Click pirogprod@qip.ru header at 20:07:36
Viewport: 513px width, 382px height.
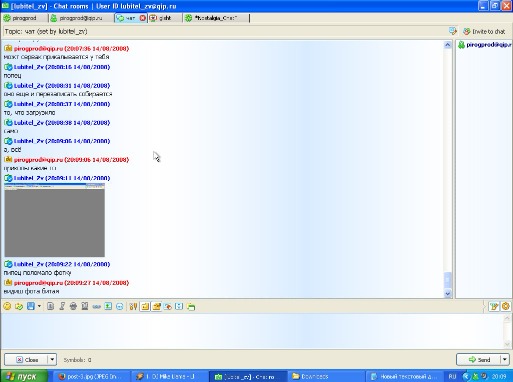tap(71, 49)
